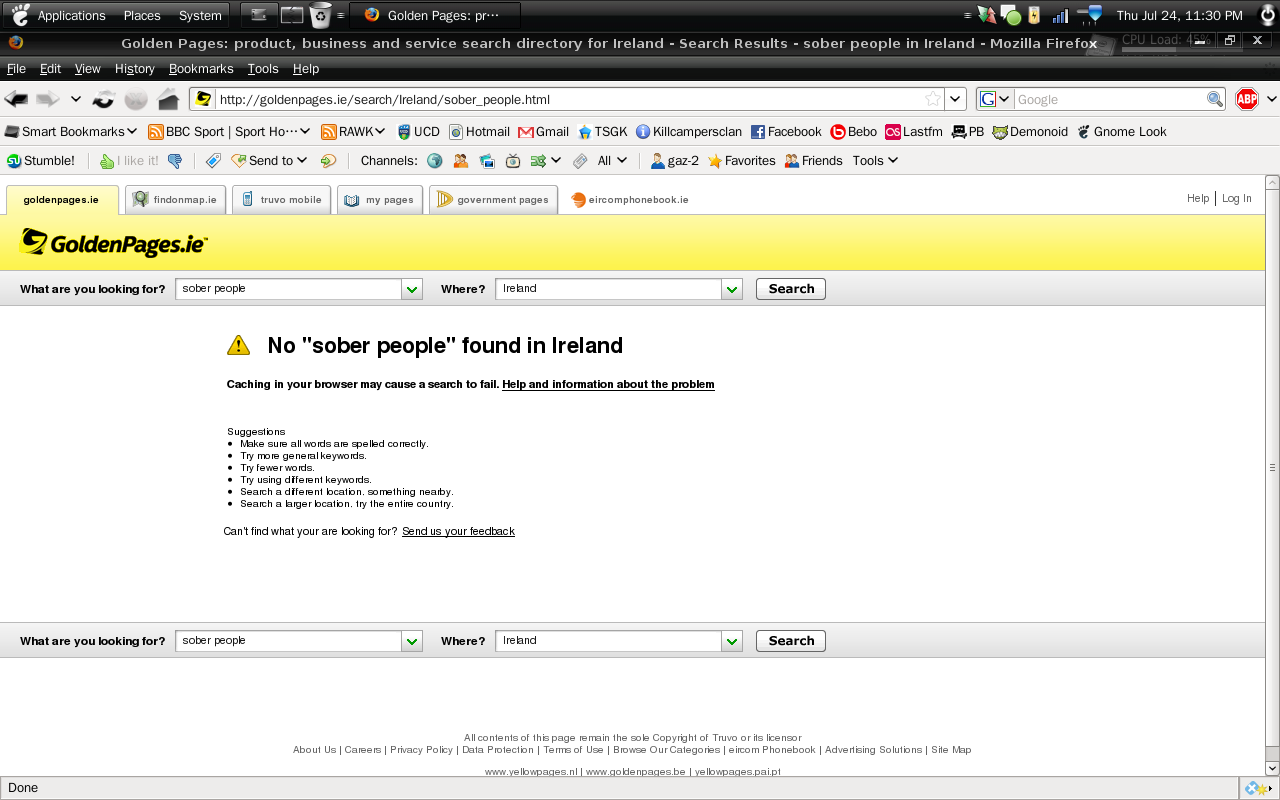Open the search engine selector dropdown
1280x800 pixels.
(x=994, y=99)
